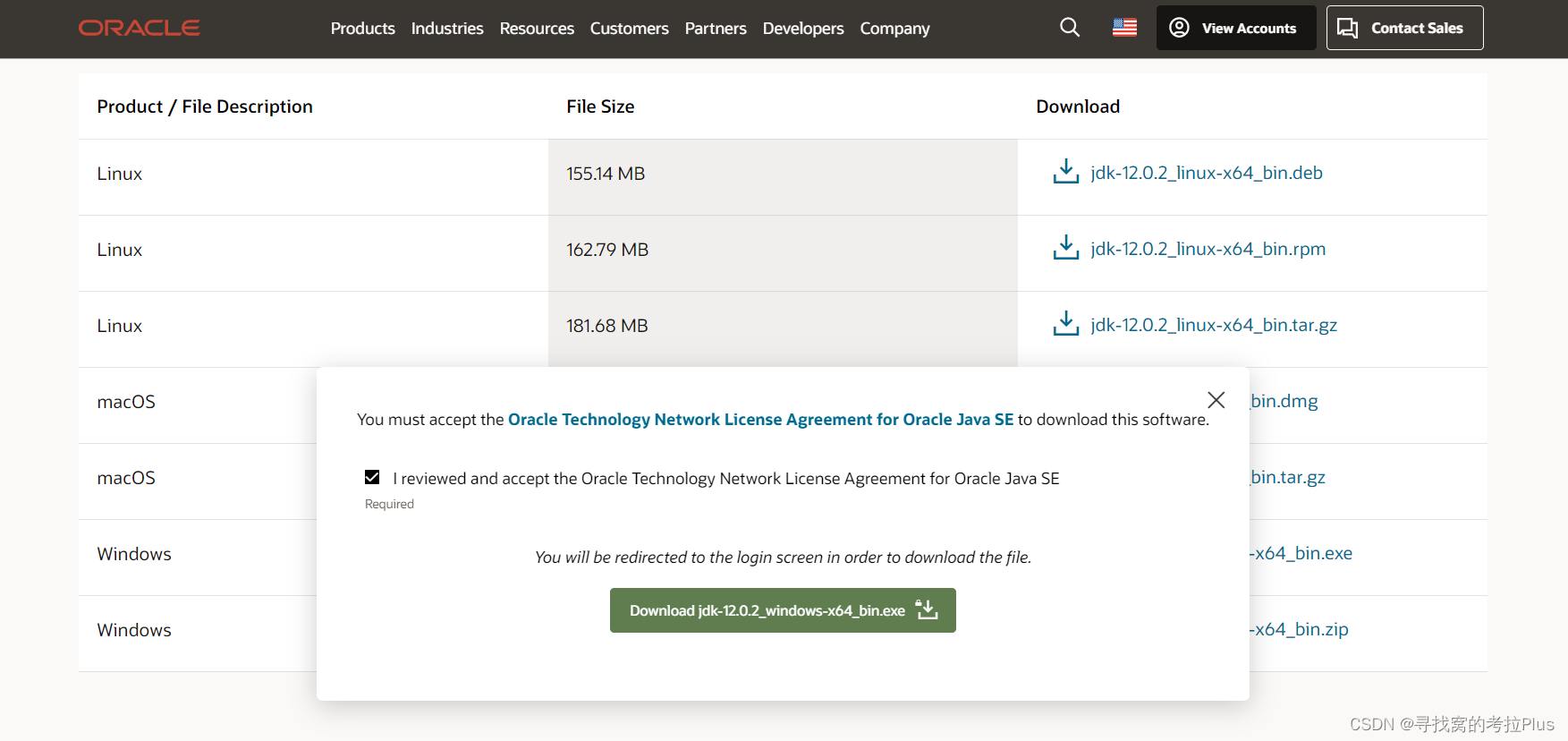The height and width of the screenshot is (741, 1568).
Task: Click the redirect to login screen notice
Action: pos(783,558)
